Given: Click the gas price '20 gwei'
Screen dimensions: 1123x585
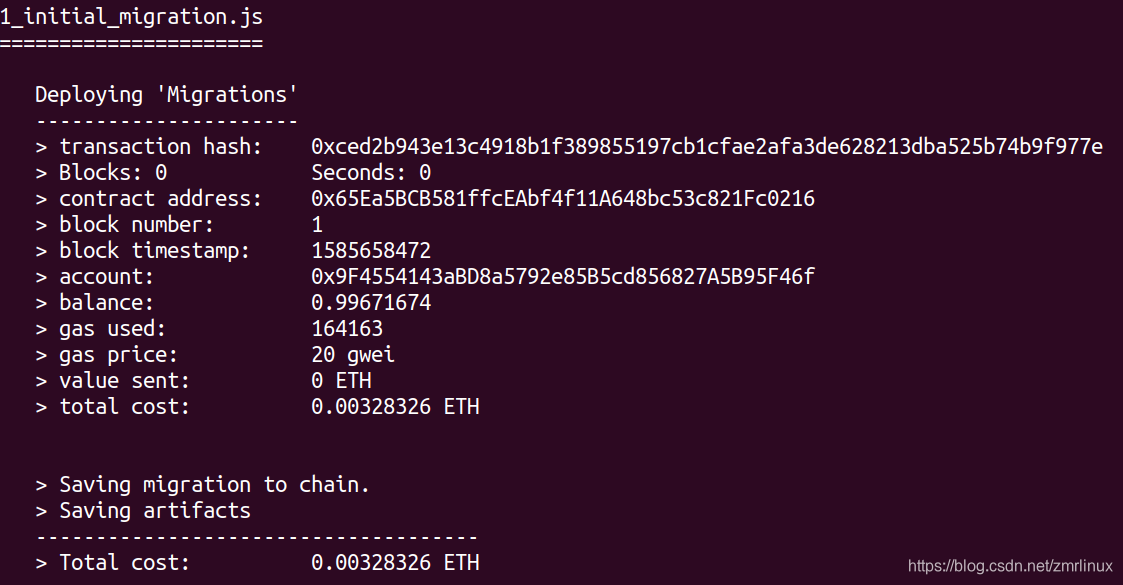Looking at the screenshot, I should point(353,355).
